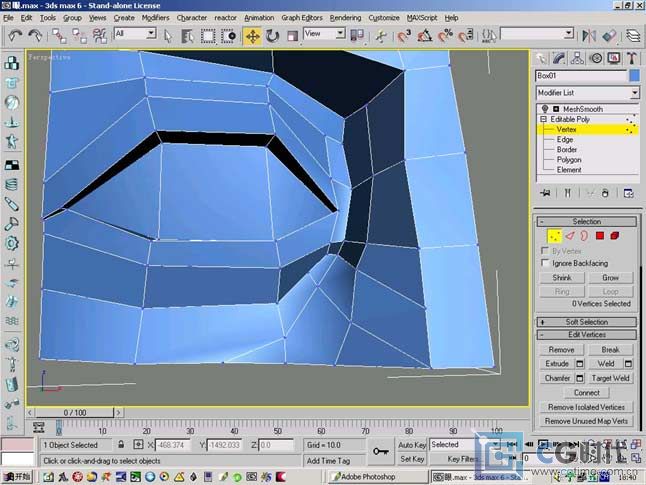646x485 pixels.
Task: Click Remove Isolated Vertices button
Action: point(586,407)
